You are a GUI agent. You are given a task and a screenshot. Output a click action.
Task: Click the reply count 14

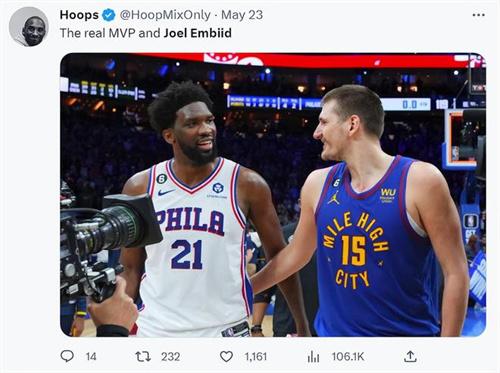point(91,357)
